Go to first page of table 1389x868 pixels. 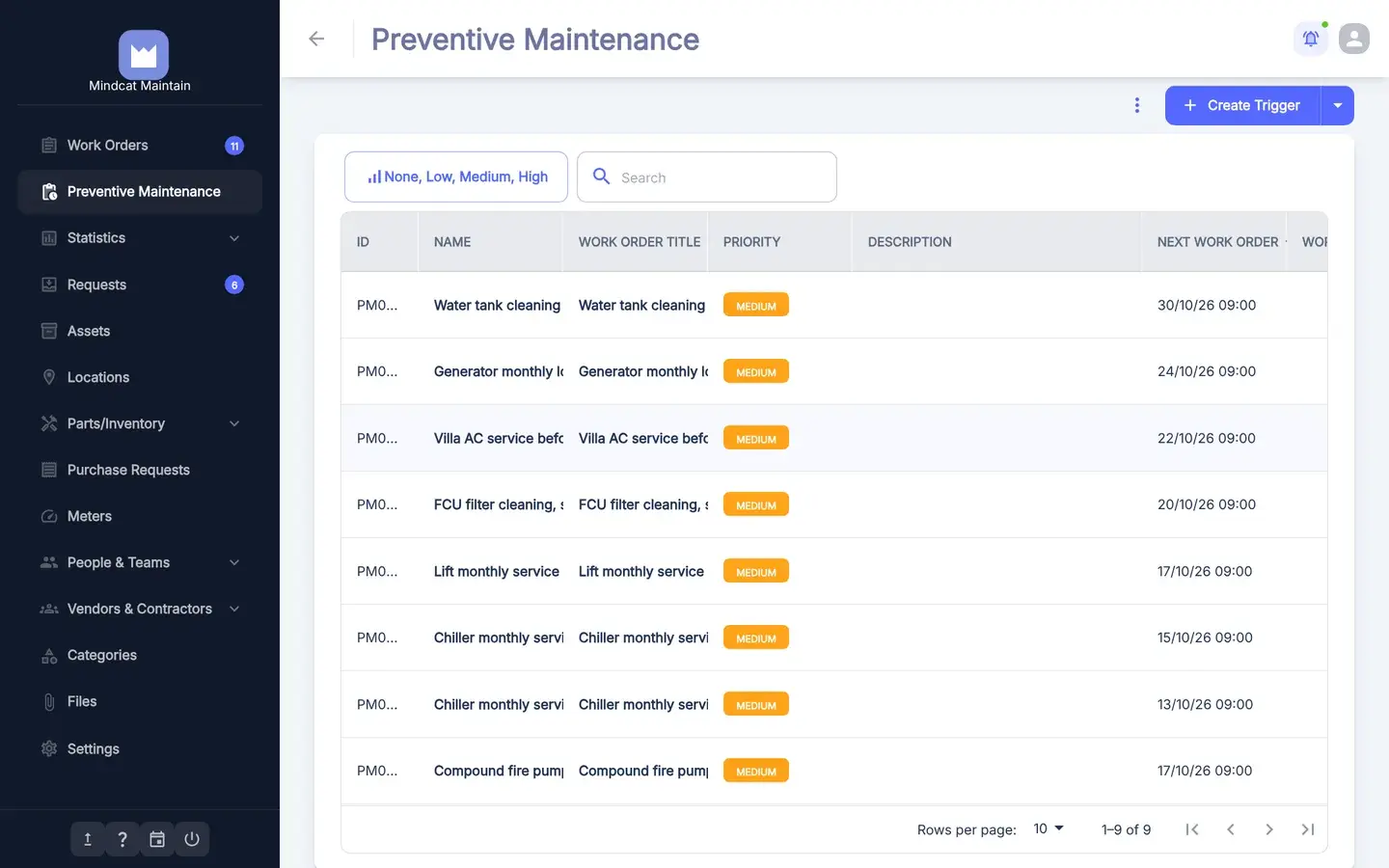[x=1192, y=829]
